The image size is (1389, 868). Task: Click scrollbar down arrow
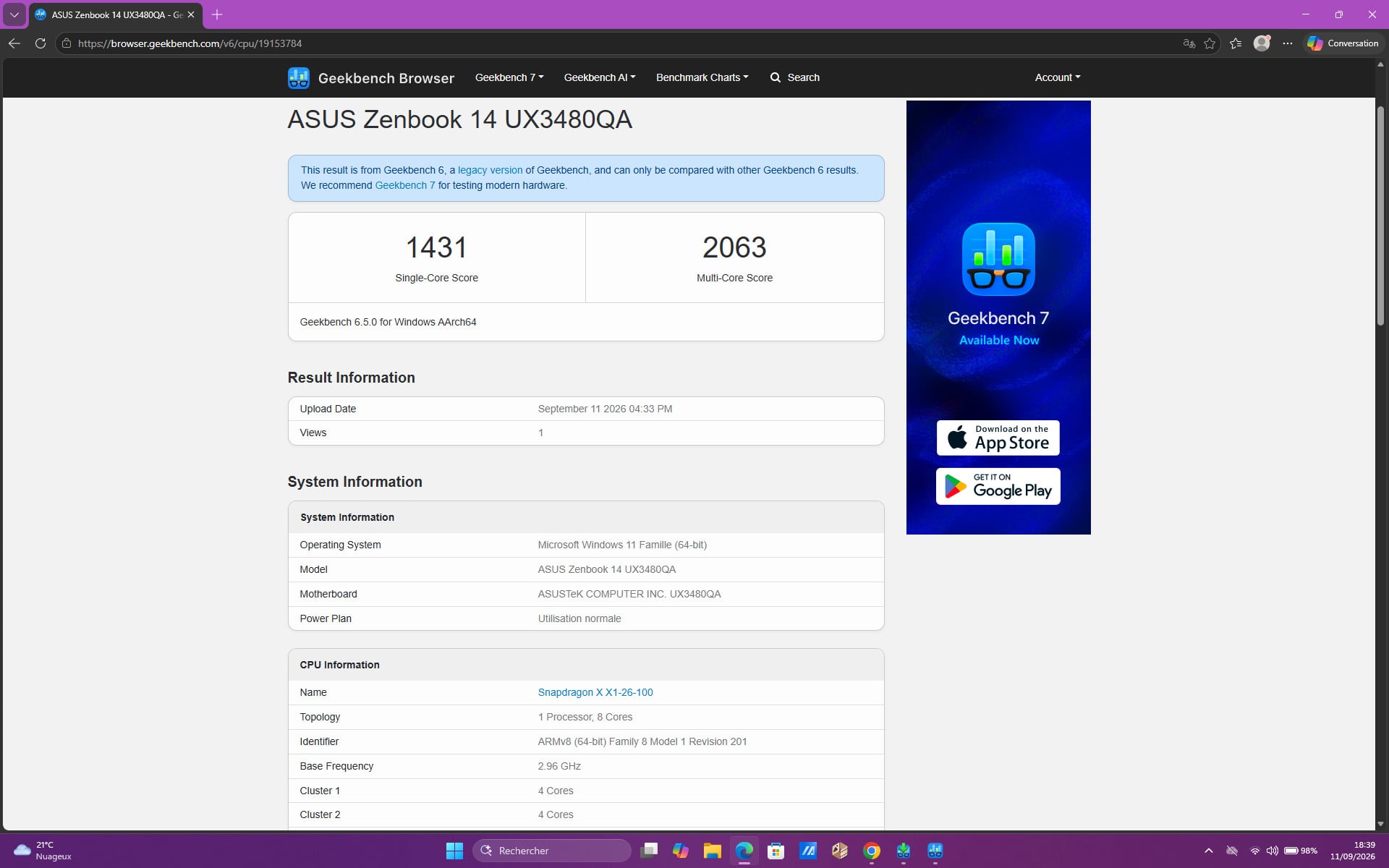1380,823
